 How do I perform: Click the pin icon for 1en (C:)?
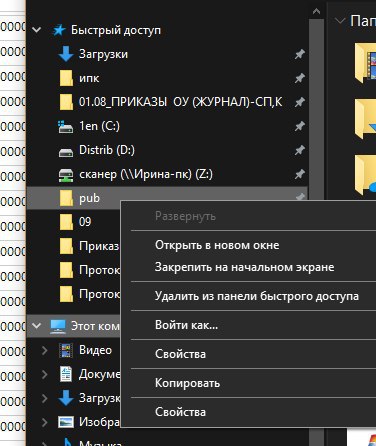(300, 126)
